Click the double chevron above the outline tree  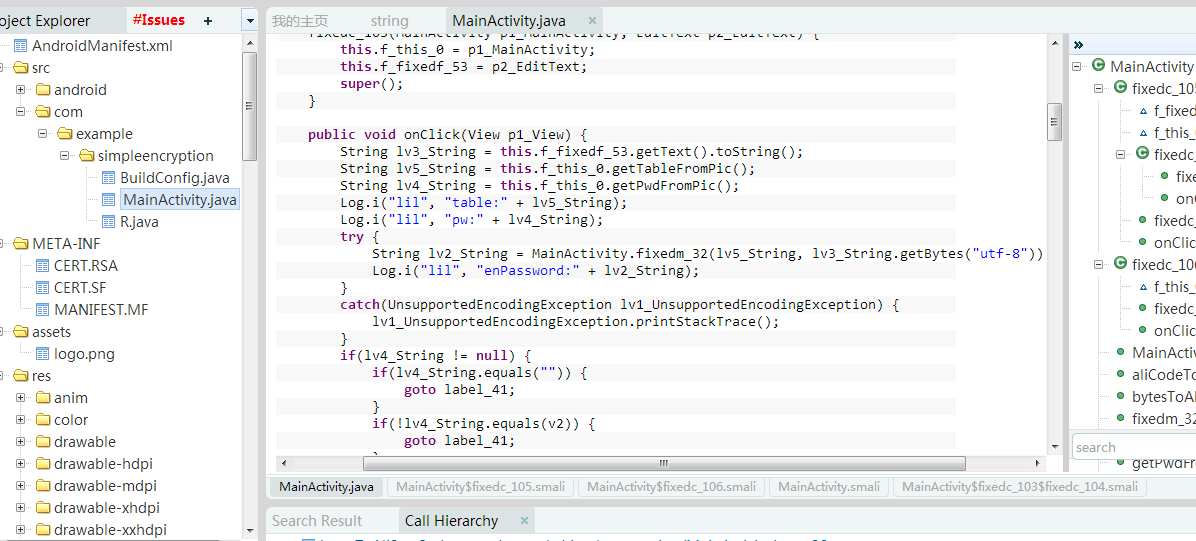1078,44
